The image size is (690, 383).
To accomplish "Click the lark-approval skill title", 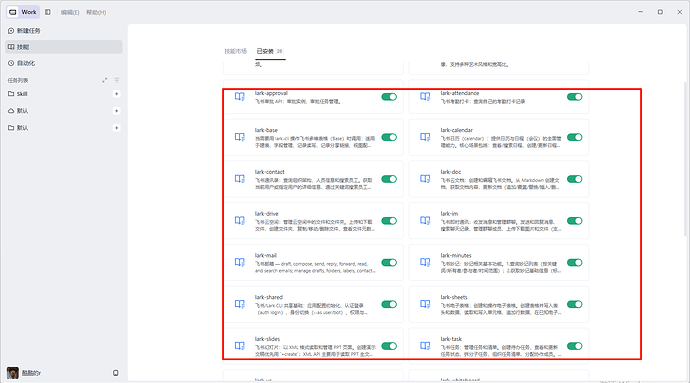I will point(271,93).
